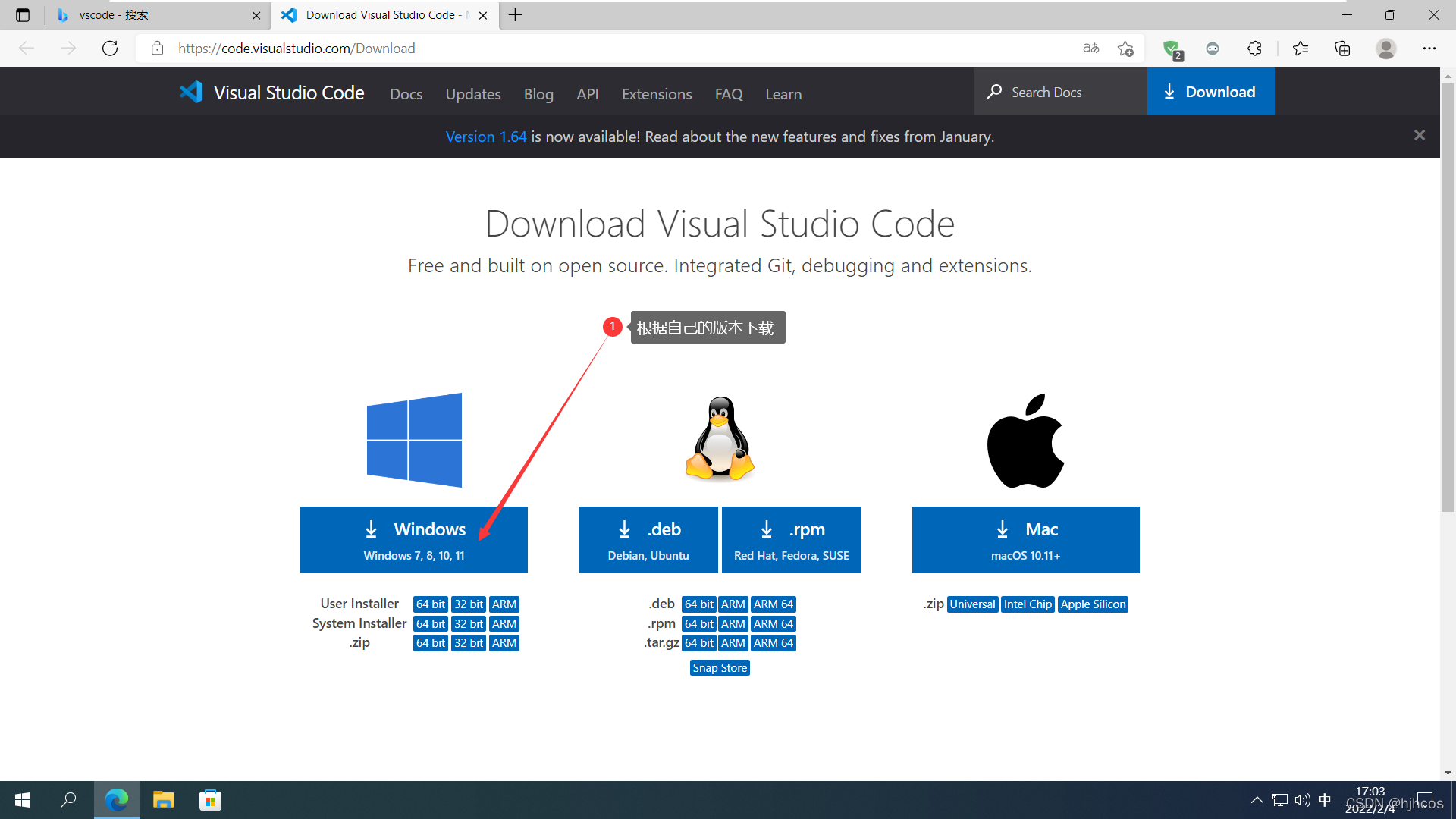This screenshot has height=819, width=1456.
Task: Open the Docs menu item
Action: [404, 93]
